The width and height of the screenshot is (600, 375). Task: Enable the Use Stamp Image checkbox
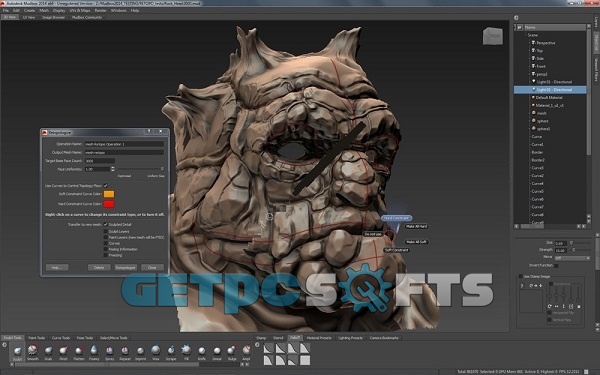tap(520, 276)
